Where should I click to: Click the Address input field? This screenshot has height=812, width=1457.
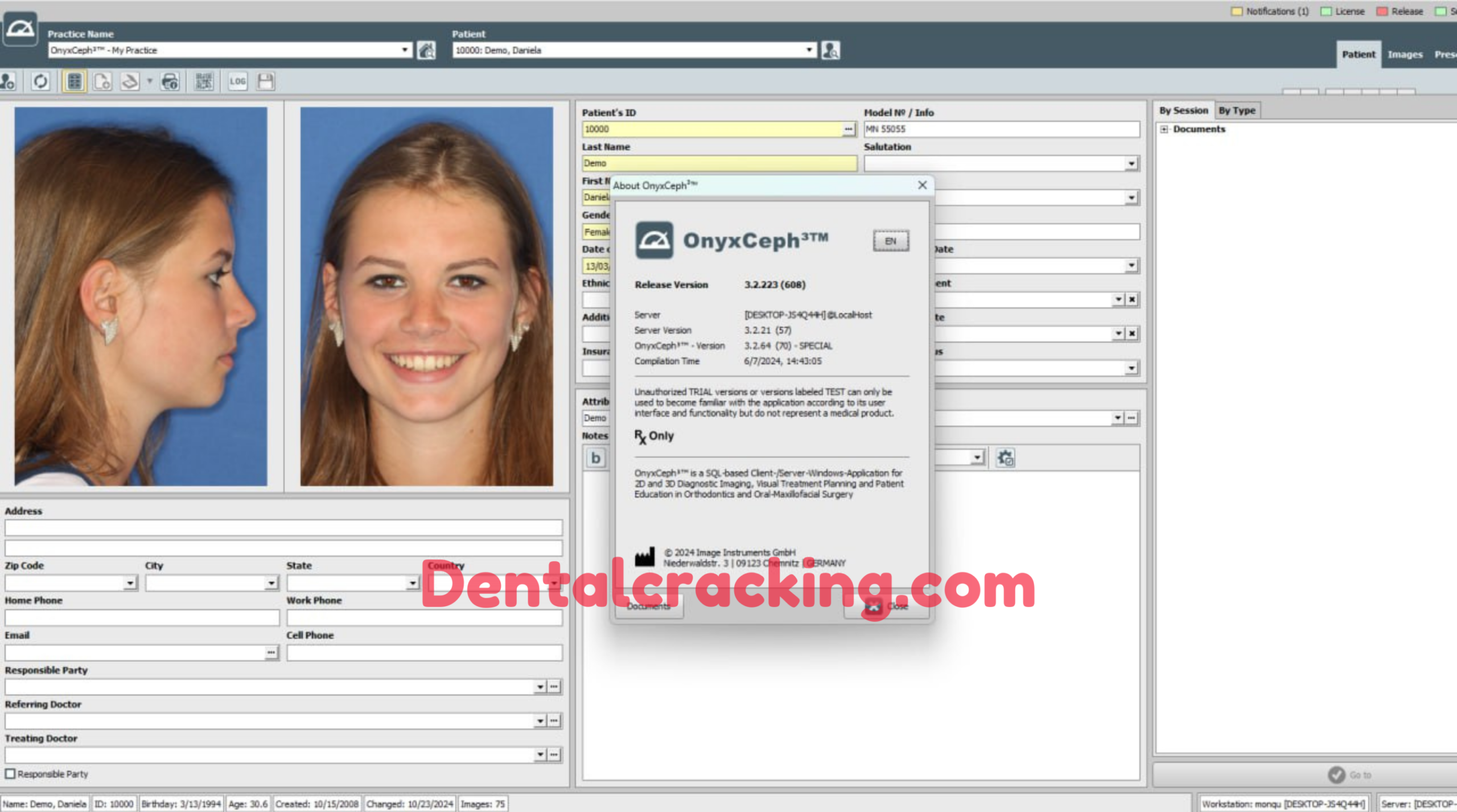pyautogui.click(x=283, y=528)
